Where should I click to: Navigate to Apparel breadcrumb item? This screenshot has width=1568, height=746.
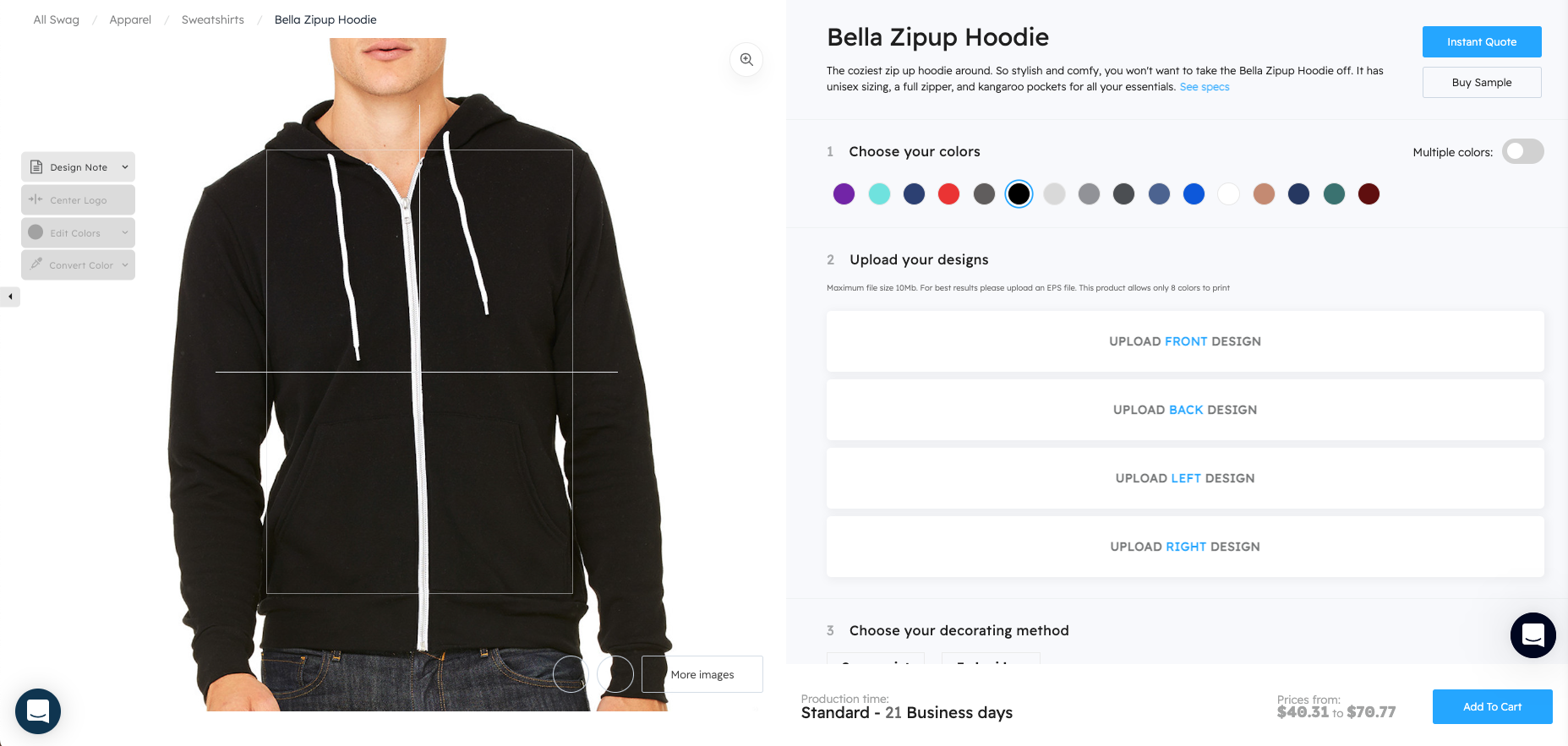click(130, 19)
